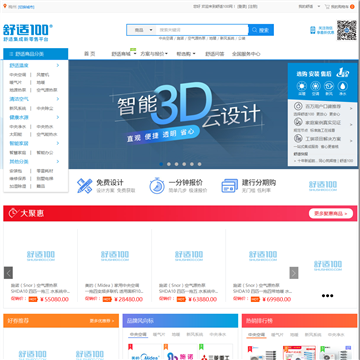Expand the 清洁空气 category chevron
Image resolution: width=360 pixels, height=360 pixels.
click(x=58, y=99)
